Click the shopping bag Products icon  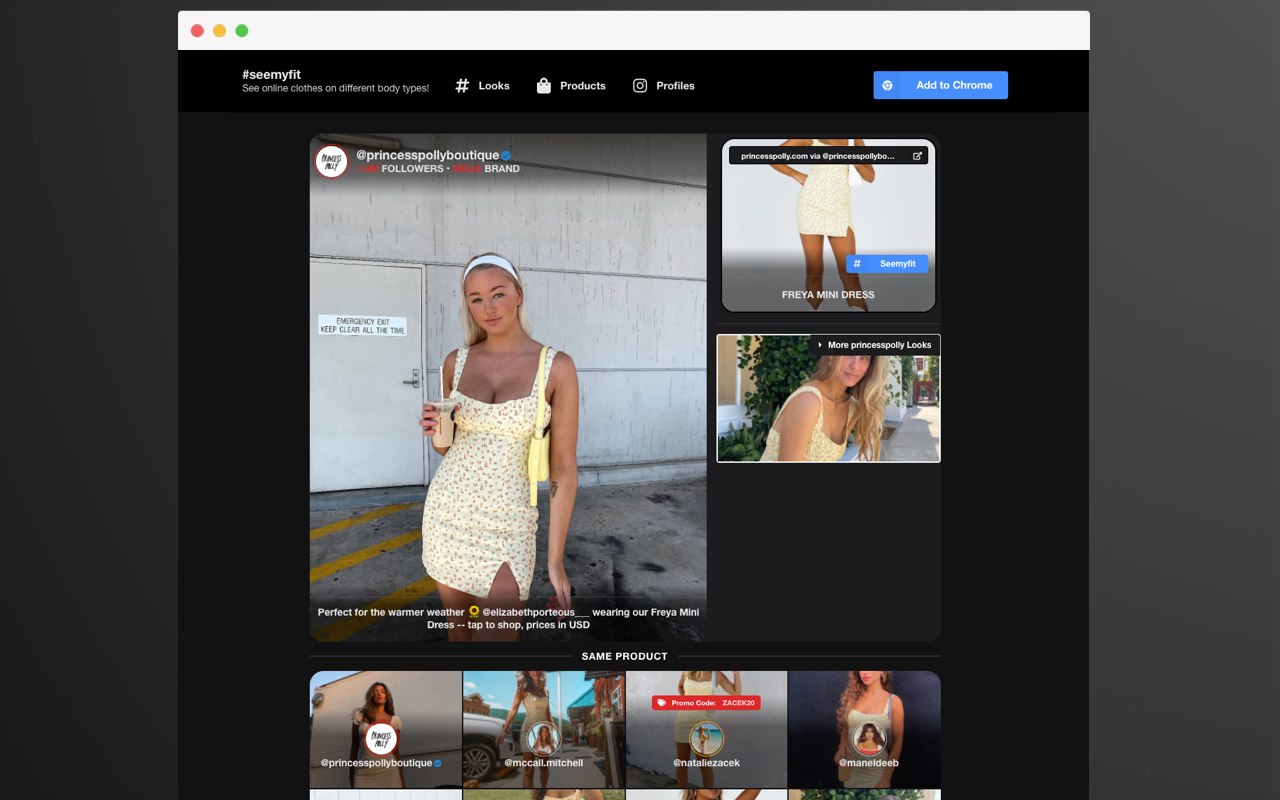click(x=544, y=86)
